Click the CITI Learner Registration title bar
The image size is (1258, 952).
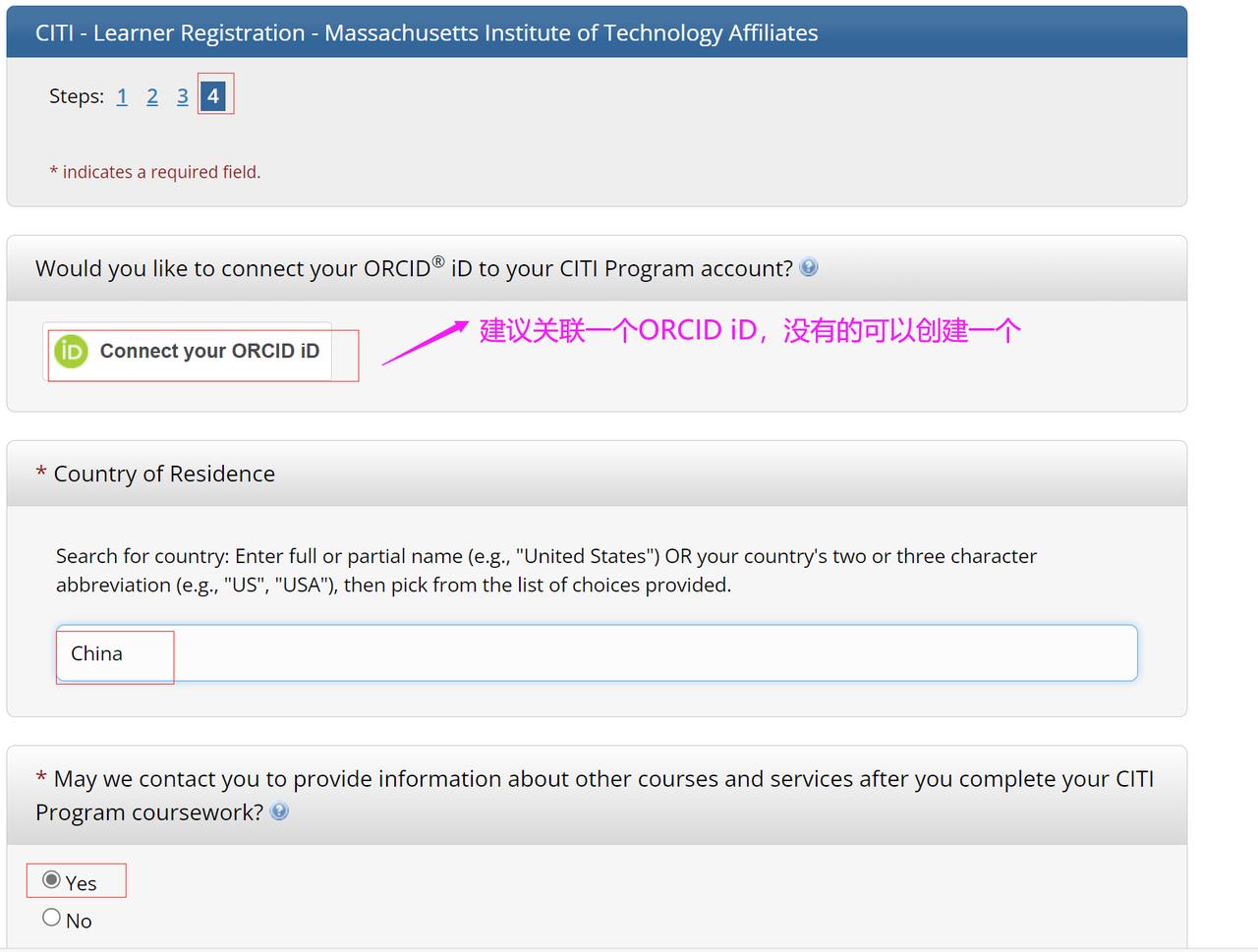click(x=427, y=33)
